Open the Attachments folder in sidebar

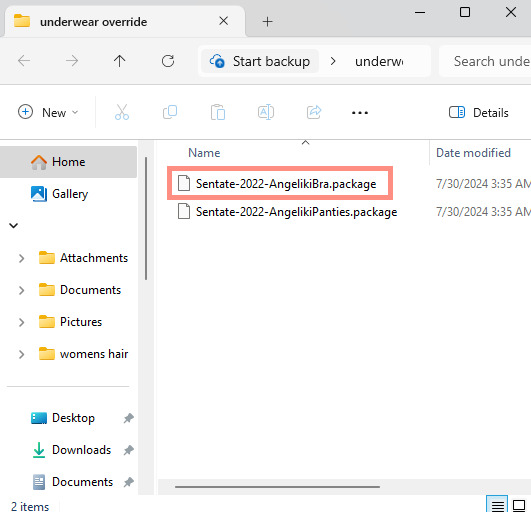[83, 258]
